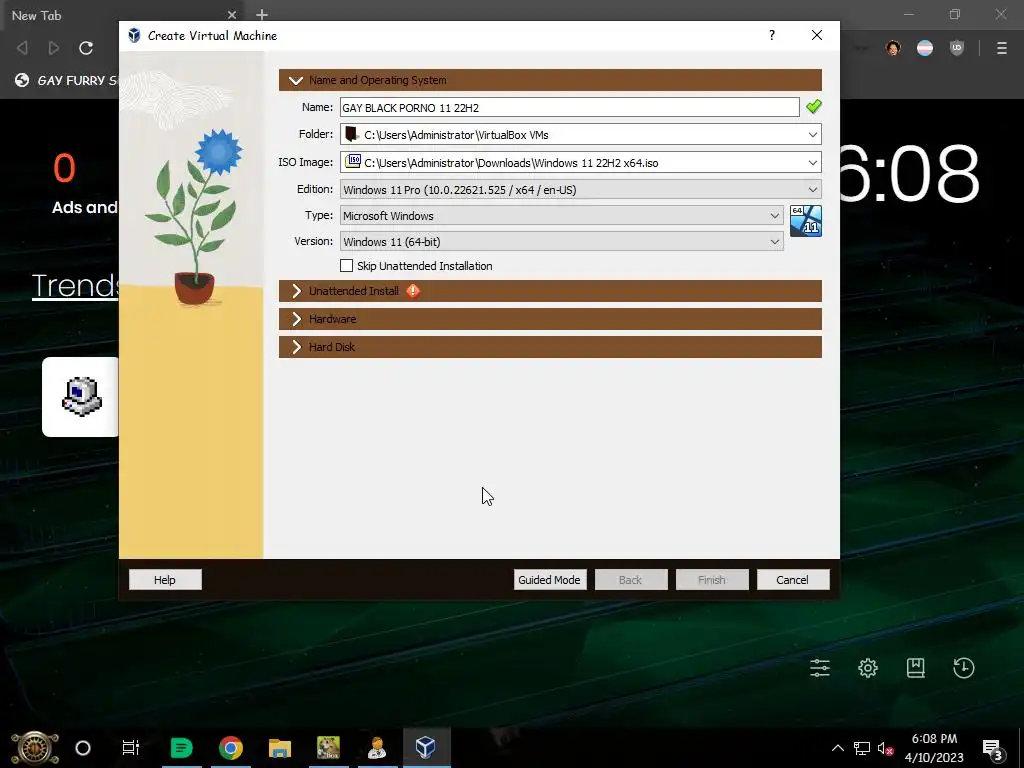Click the green valid-name check icon
This screenshot has height=768, width=1024.
pyautogui.click(x=814, y=106)
